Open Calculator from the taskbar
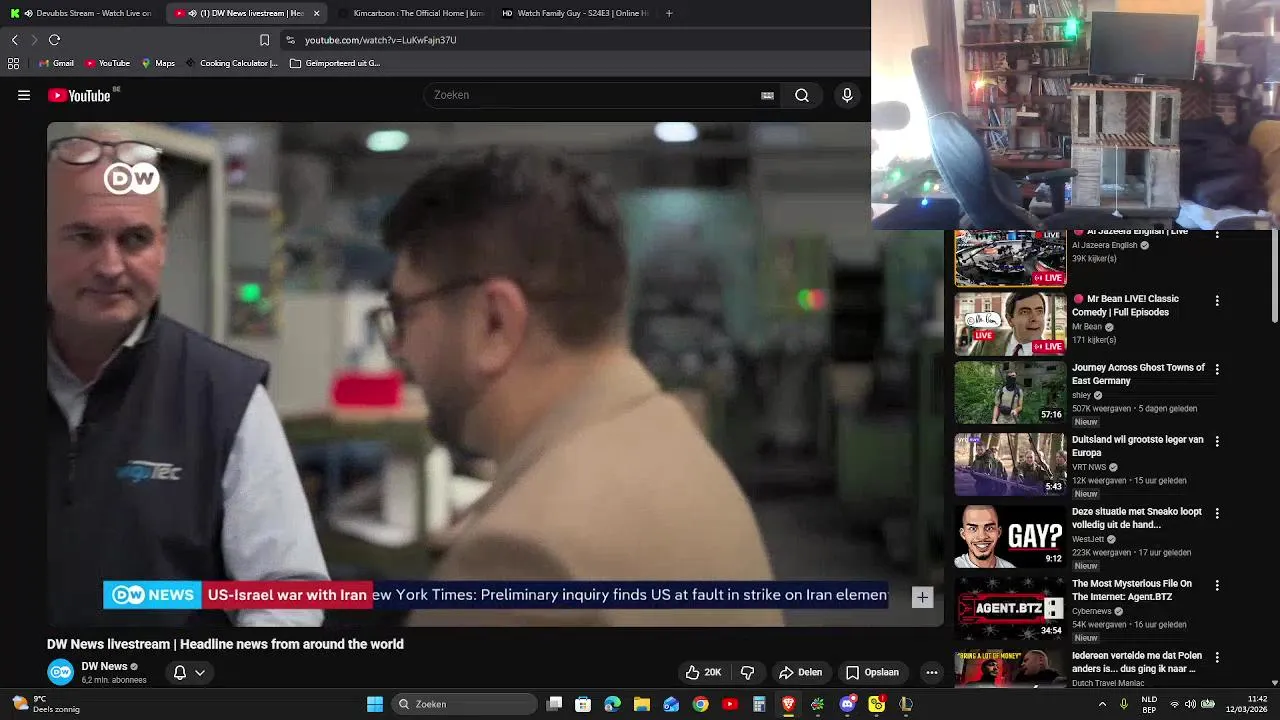The width and height of the screenshot is (1280, 720). [759, 704]
